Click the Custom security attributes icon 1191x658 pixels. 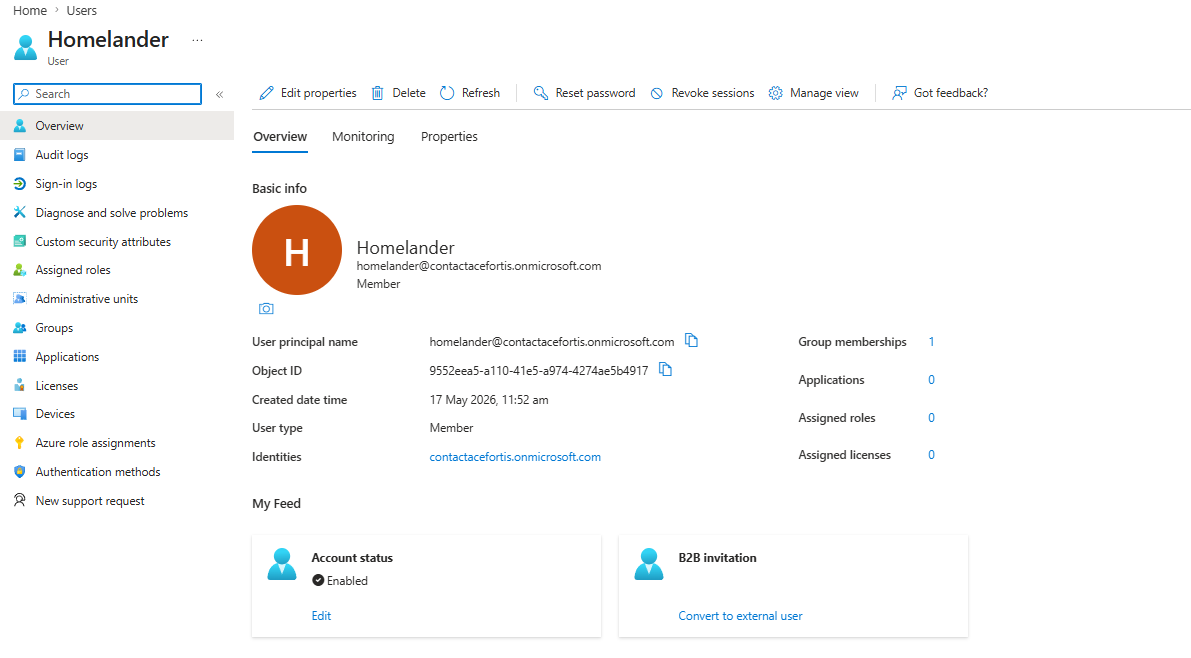20,241
